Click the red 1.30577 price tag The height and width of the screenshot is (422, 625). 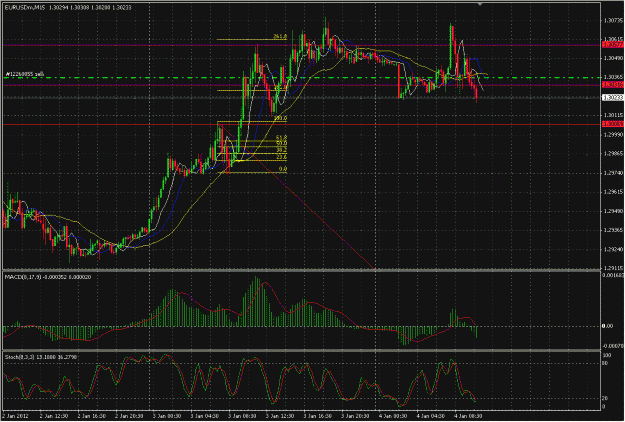coord(612,45)
